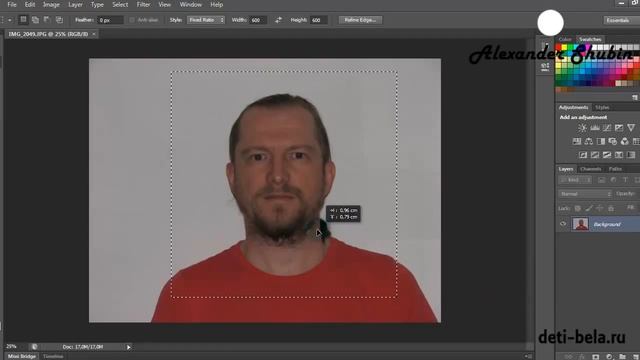Add a Color Balance adjustment
The image size is (640, 360).
[589, 141]
